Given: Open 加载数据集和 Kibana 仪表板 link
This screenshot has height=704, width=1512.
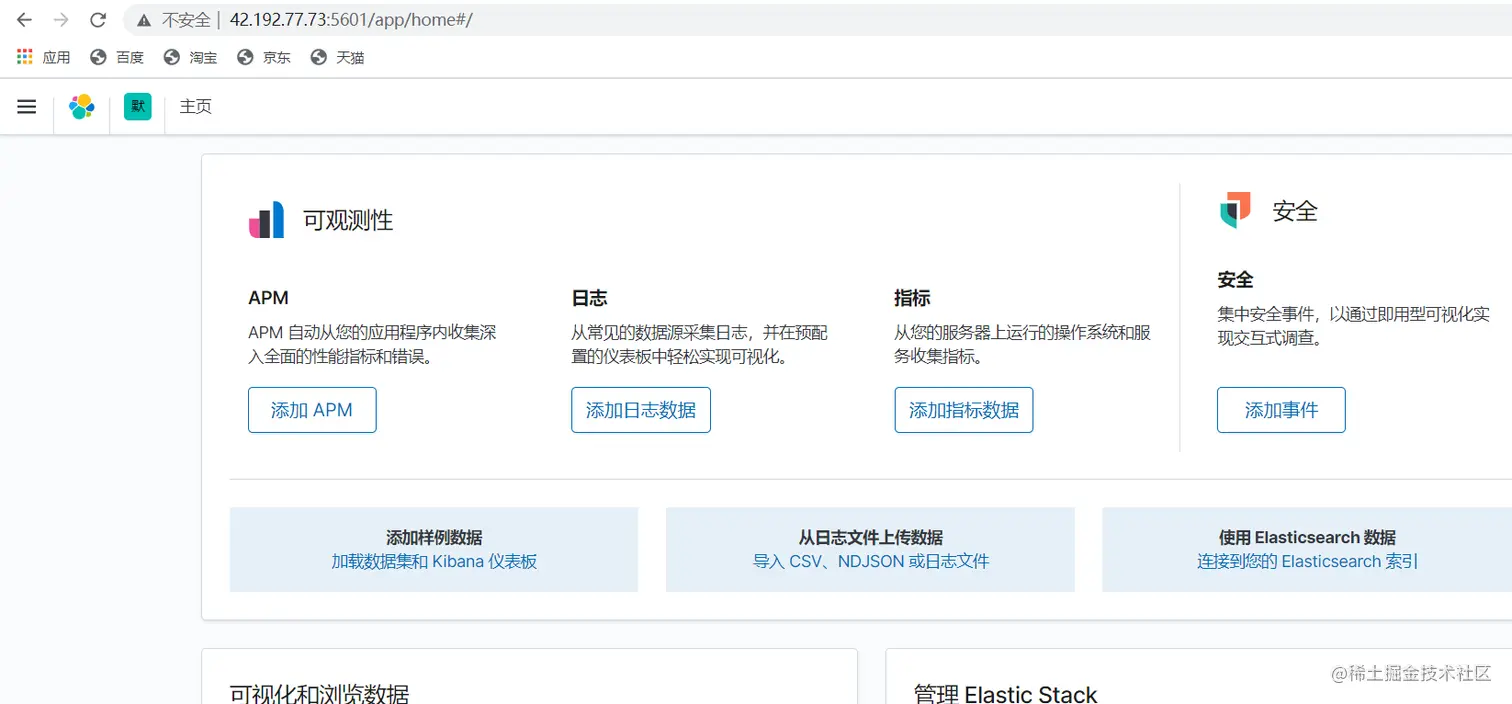Looking at the screenshot, I should click(434, 561).
